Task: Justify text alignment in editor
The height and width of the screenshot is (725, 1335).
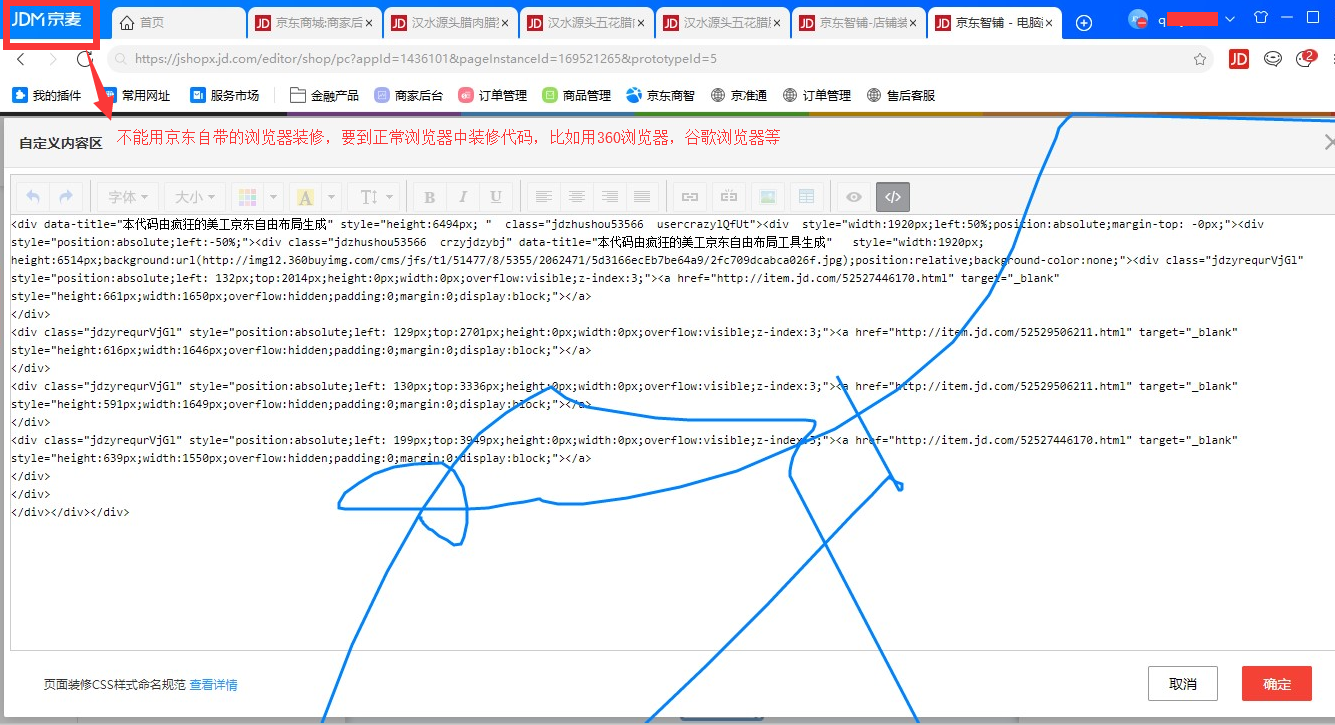Action: 642,197
